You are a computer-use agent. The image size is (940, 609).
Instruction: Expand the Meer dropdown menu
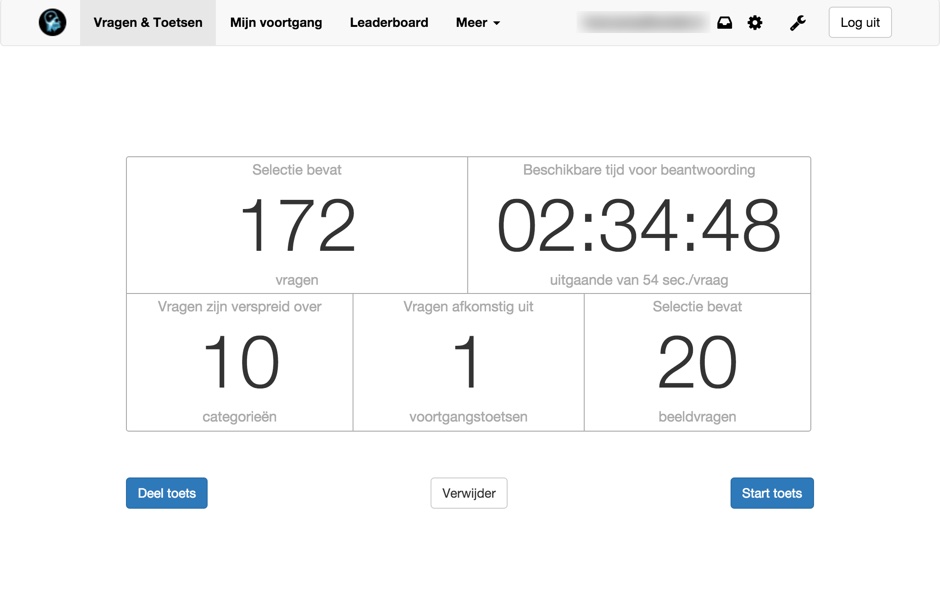[x=477, y=23]
